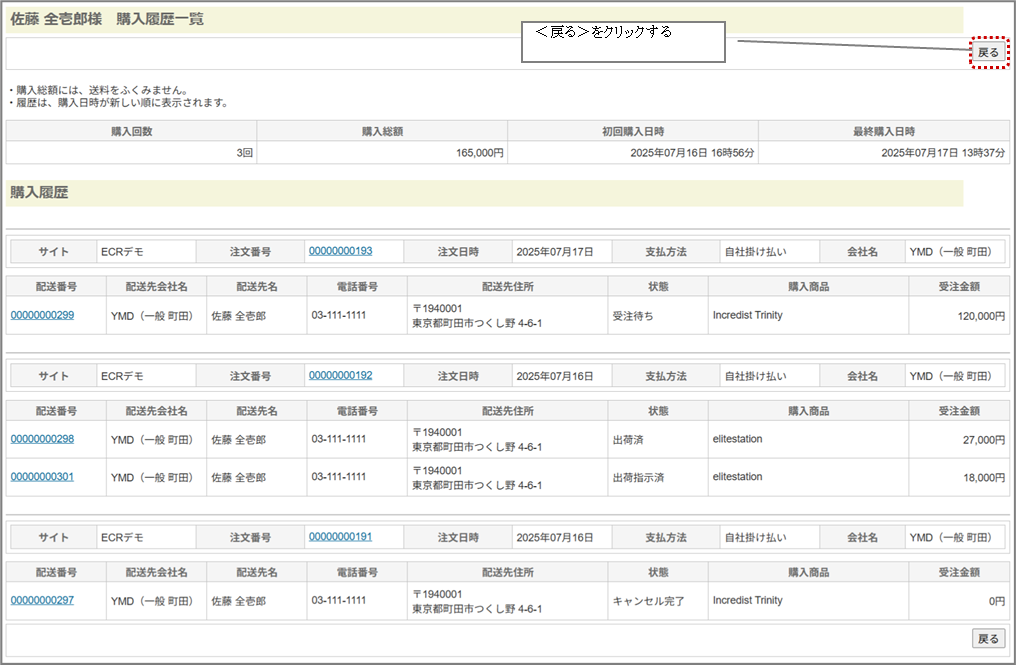1016x665 pixels.
Task: Select delivery number 00000000301
Action: pos(42,477)
